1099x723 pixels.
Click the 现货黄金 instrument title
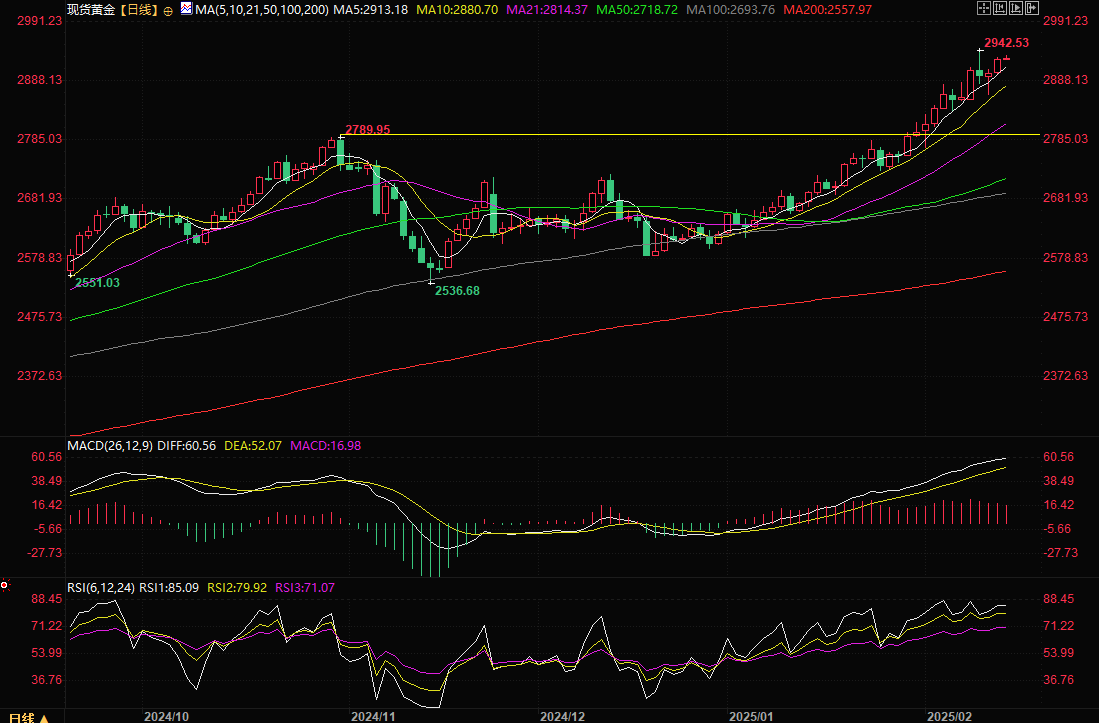pyautogui.click(x=89, y=9)
